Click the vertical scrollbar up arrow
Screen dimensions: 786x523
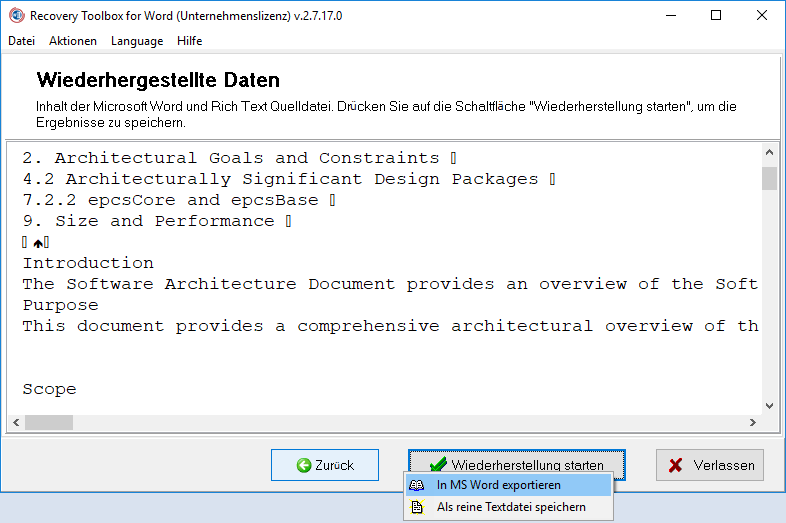click(x=769, y=152)
